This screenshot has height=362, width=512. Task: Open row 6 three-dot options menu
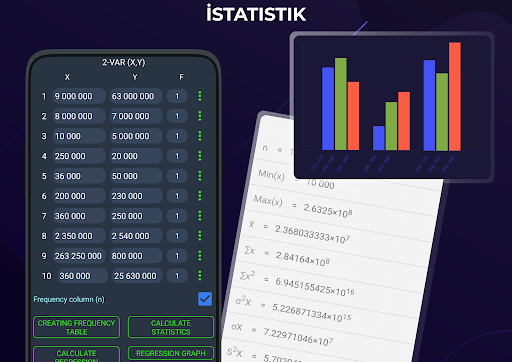200,196
